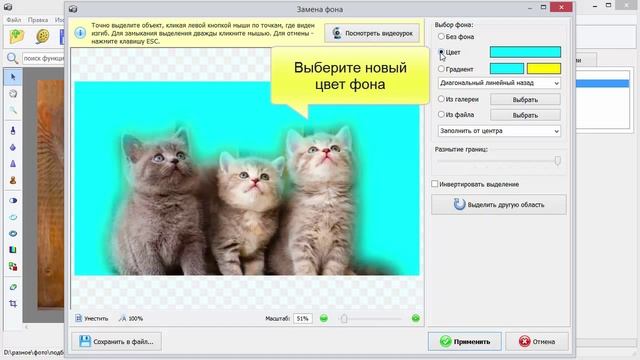Viewport: 640px width, 360px height.
Task: Click 'Выделить другую область' button
Action: coord(499,204)
